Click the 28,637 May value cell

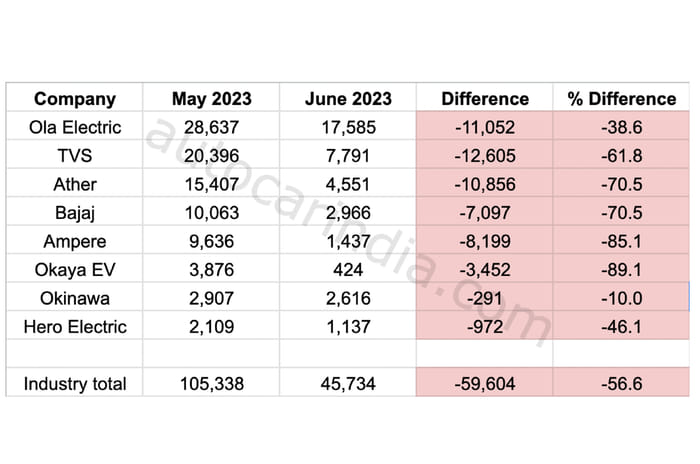click(x=211, y=127)
